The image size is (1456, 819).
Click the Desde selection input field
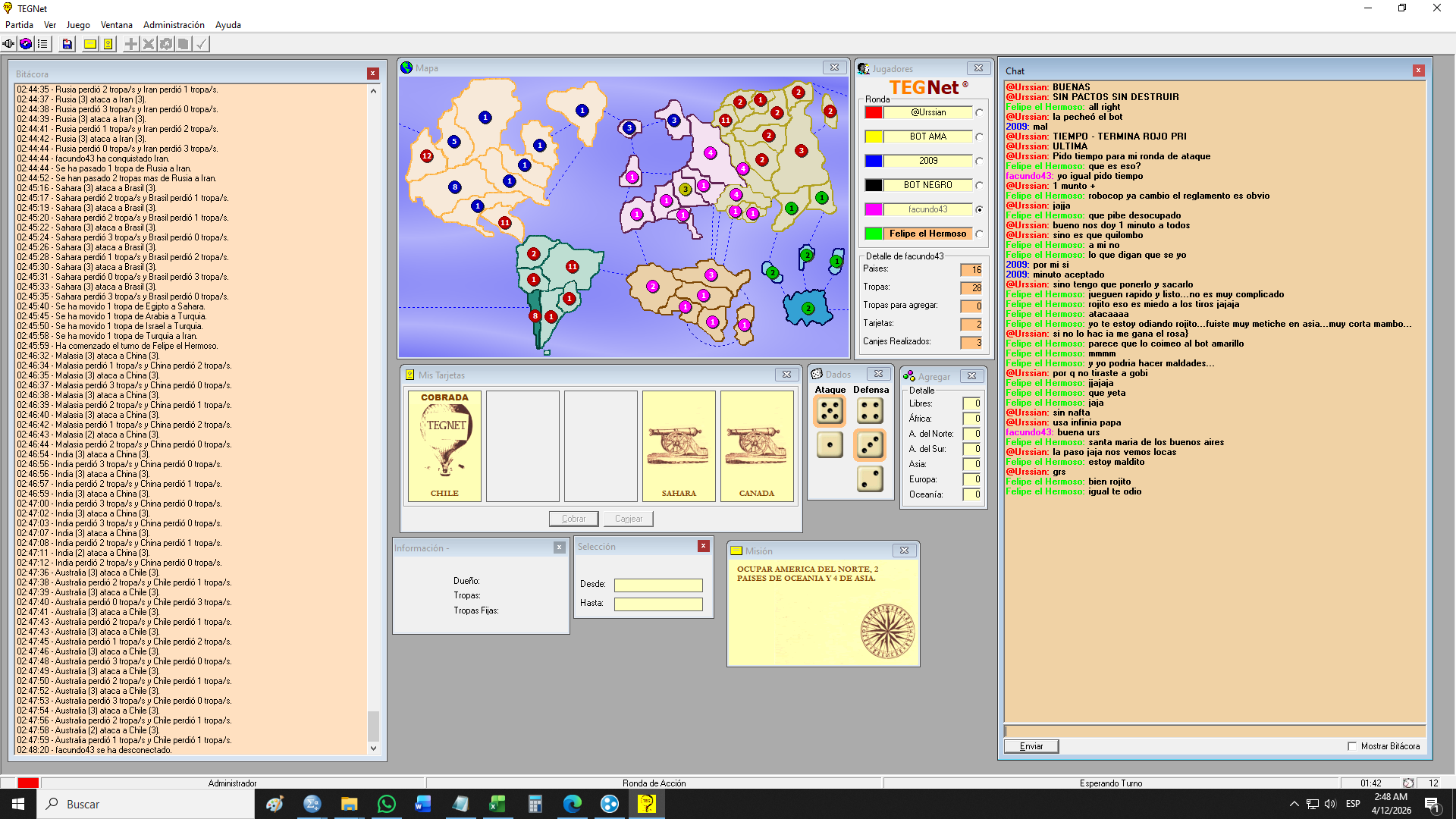[x=657, y=585]
